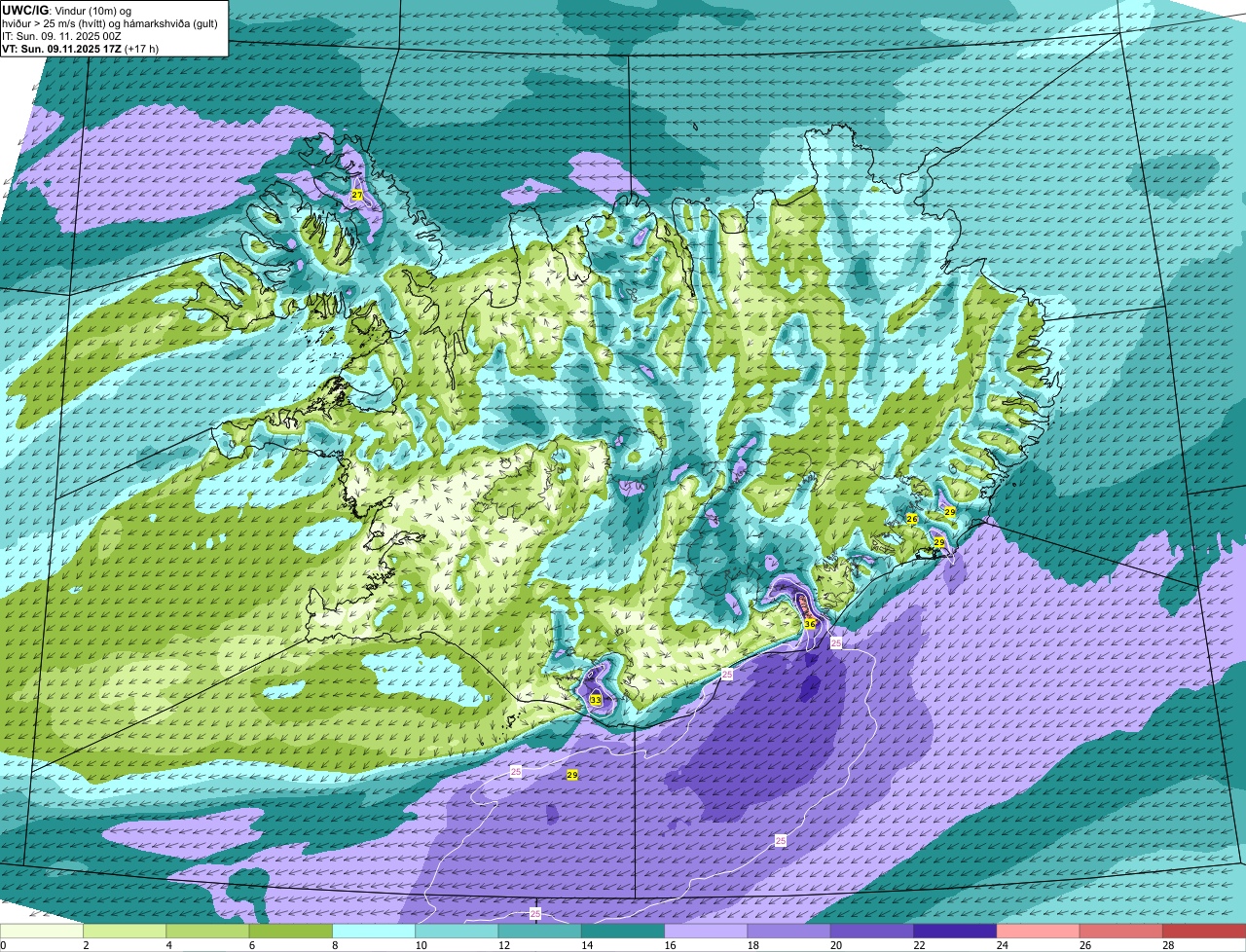Click the legend tick label '16'

pyautogui.click(x=669, y=945)
